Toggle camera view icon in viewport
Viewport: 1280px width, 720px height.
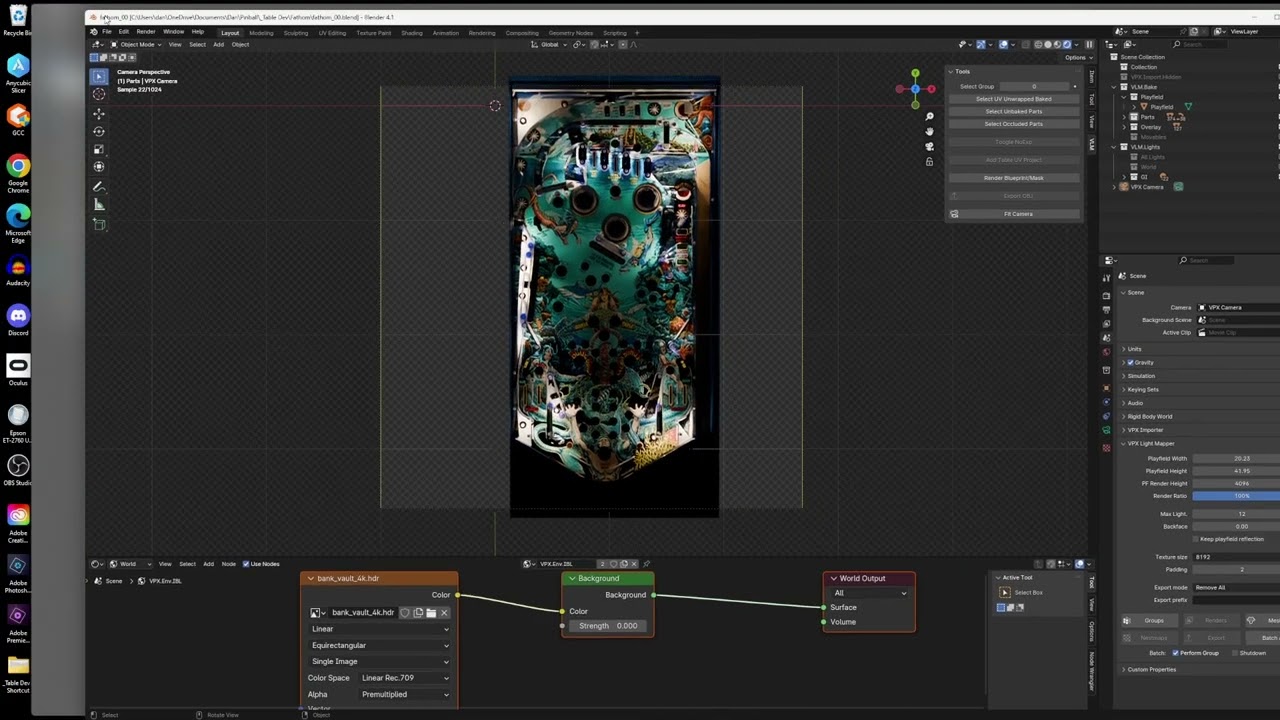coord(929,146)
